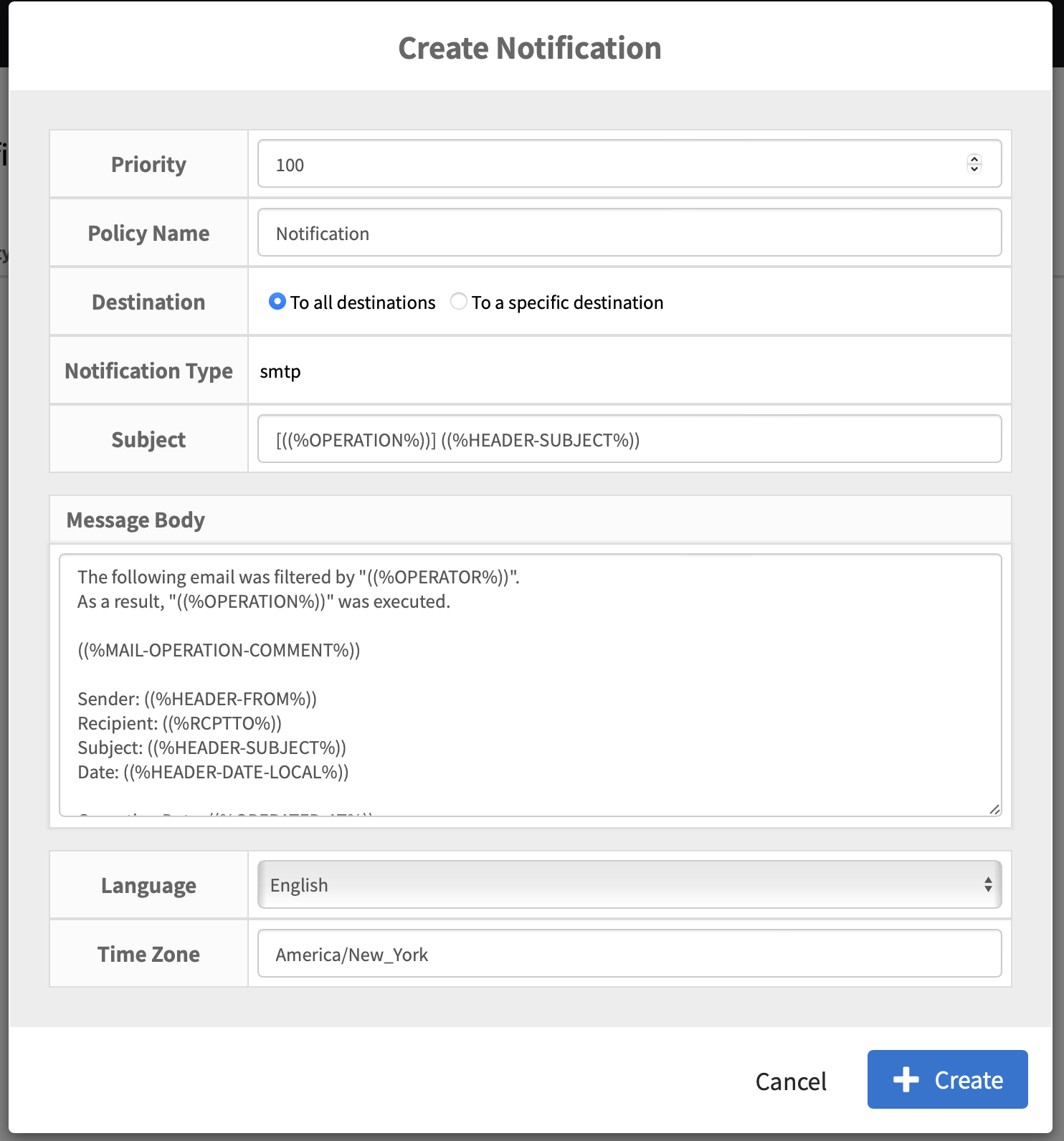The image size is (1064, 1141).
Task: Click the Sender line in message body
Action: click(x=197, y=699)
